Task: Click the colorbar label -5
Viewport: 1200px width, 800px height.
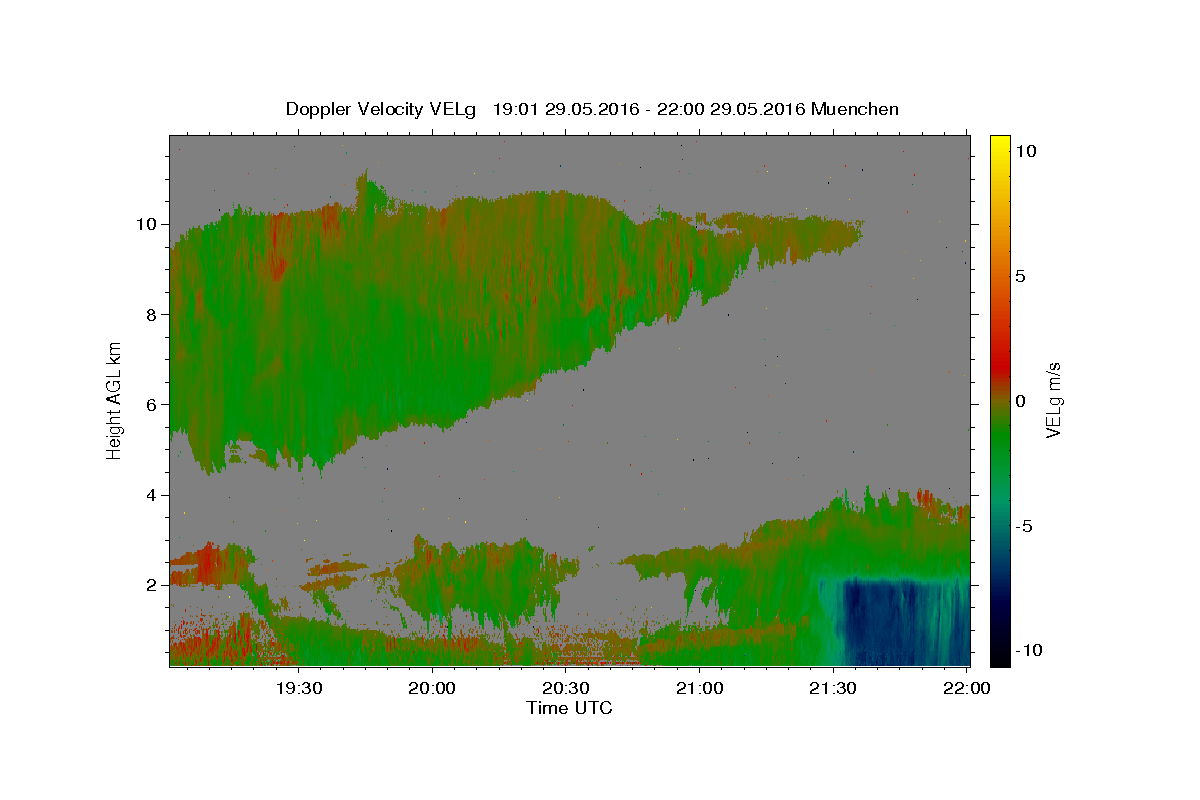Action: pos(1023,526)
